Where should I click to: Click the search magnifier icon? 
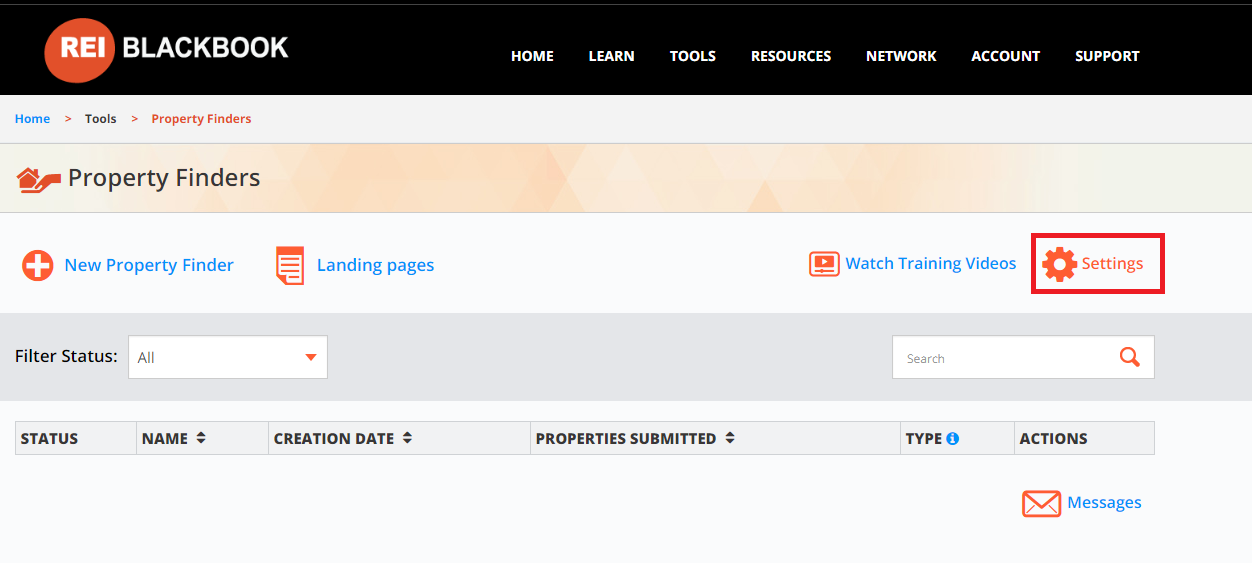pos(1130,357)
